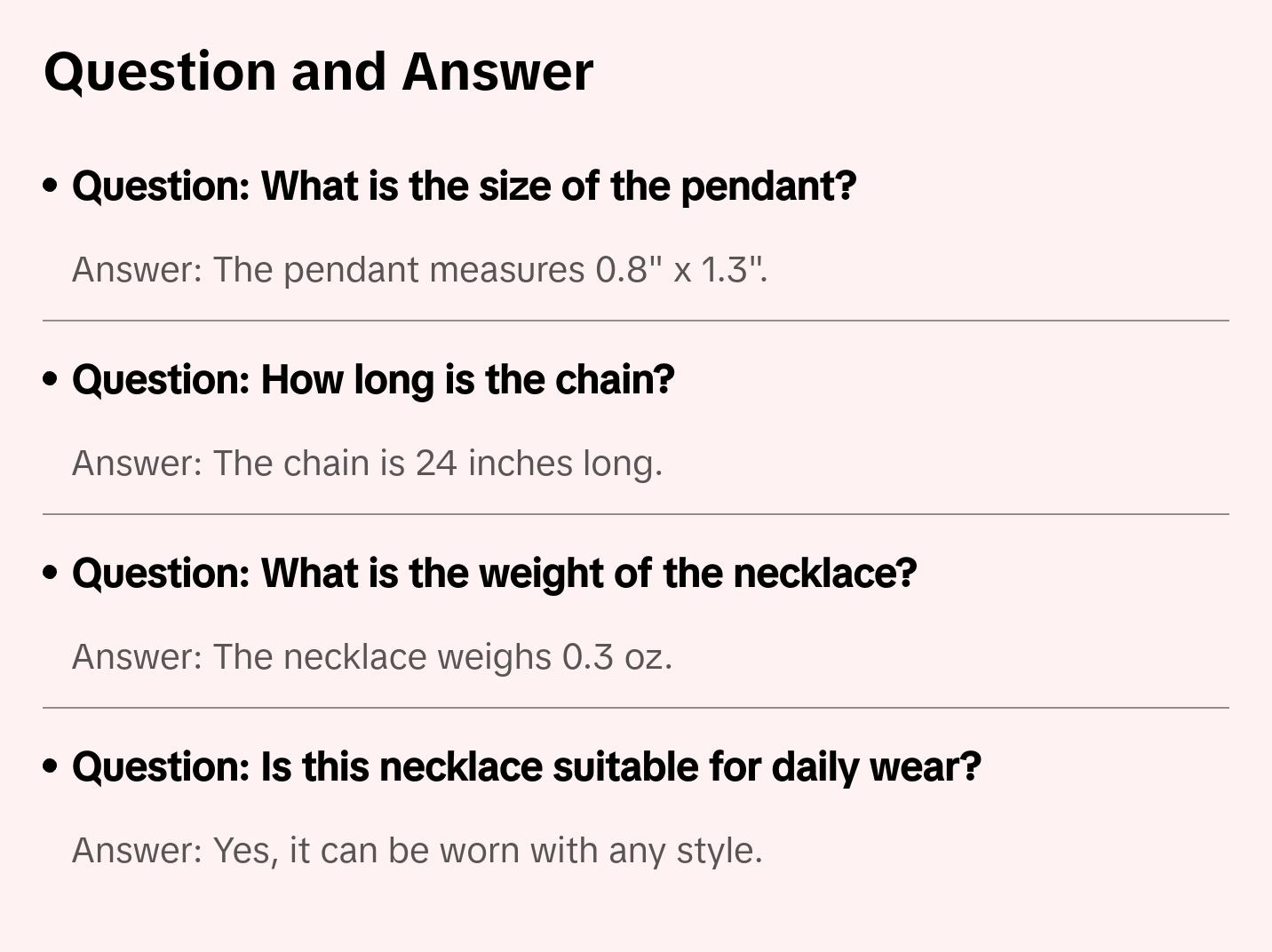Click the divider line below the pendant answer

(635, 321)
